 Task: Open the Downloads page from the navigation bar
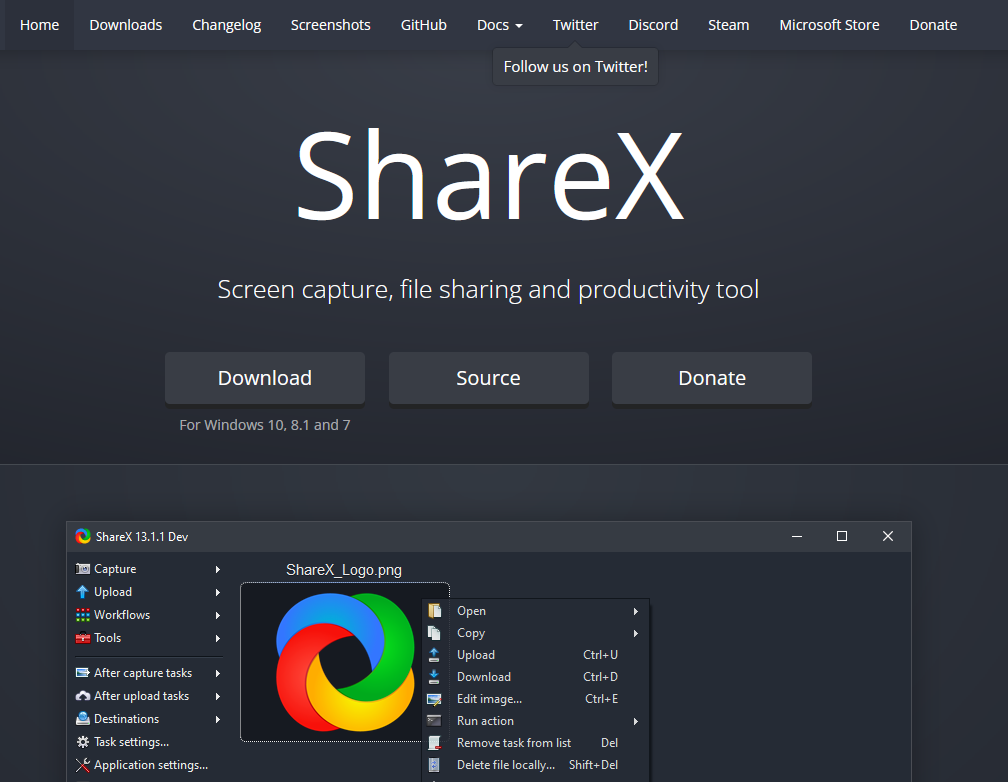pyautogui.click(x=126, y=25)
